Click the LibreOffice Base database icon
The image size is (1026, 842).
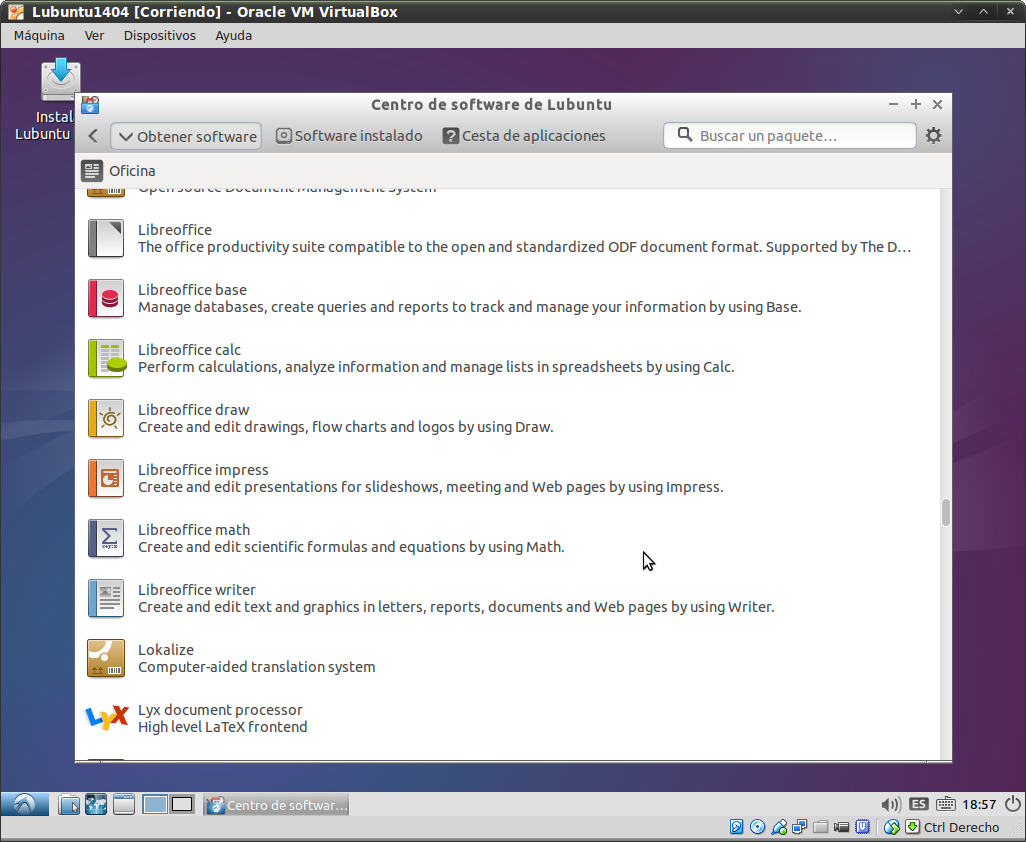click(x=106, y=298)
